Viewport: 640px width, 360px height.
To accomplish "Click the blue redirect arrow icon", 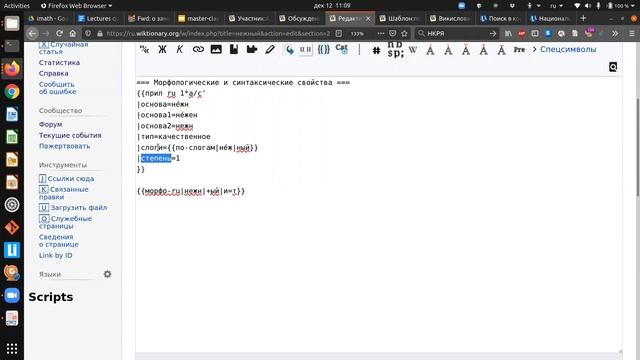I will [289, 50].
